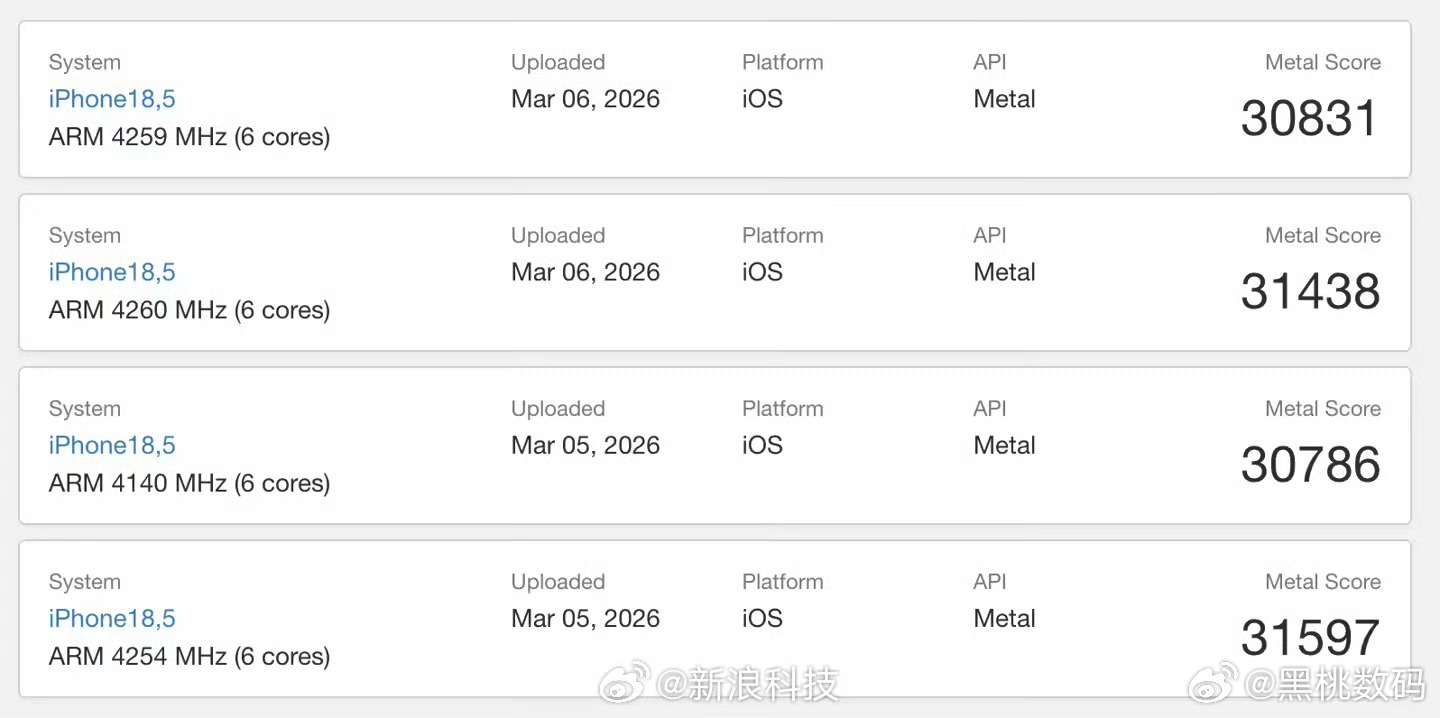
Task: Open iPhone18,5 link with score 31597
Action: tap(112, 618)
